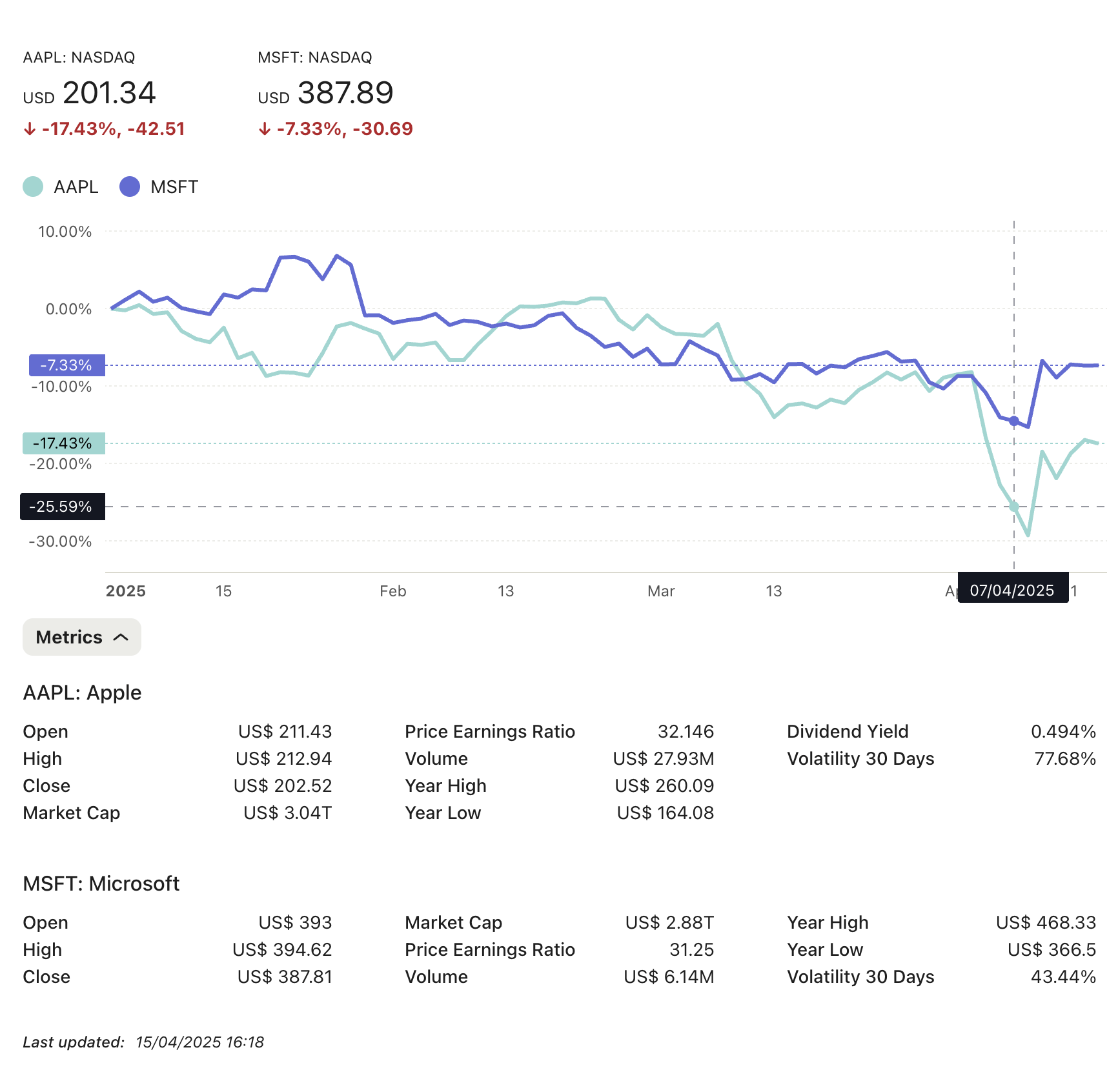Select the -7.33% MSFT axis label tag
The width and height of the screenshot is (1118, 1092).
tap(66, 365)
